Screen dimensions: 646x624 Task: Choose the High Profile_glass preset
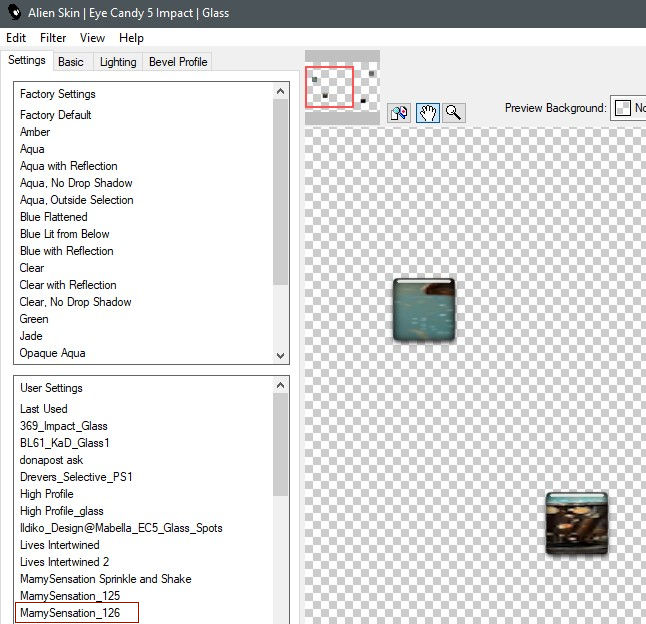click(x=61, y=511)
